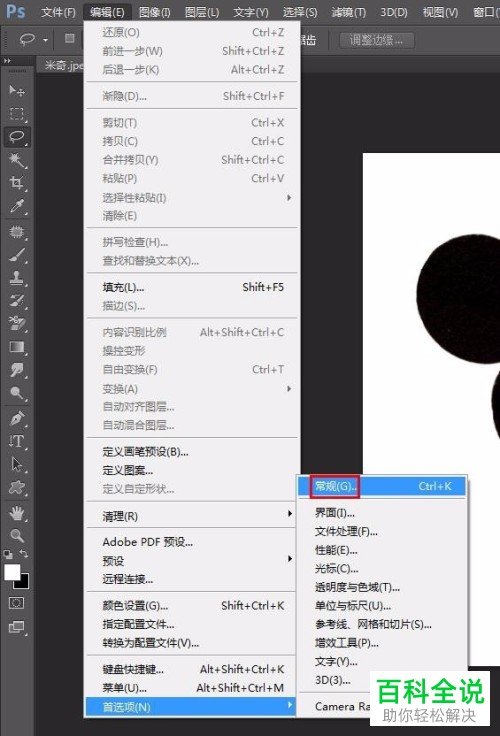Choose 填充(L)... from Edit menu

[192, 287]
